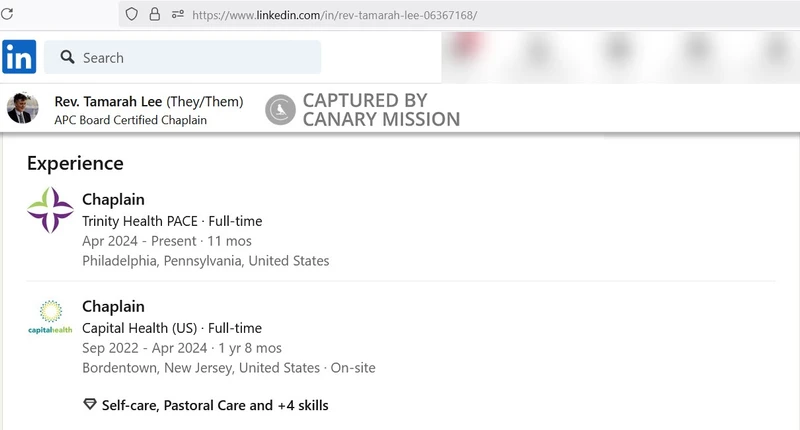Click the browser reload icon

[7, 14]
